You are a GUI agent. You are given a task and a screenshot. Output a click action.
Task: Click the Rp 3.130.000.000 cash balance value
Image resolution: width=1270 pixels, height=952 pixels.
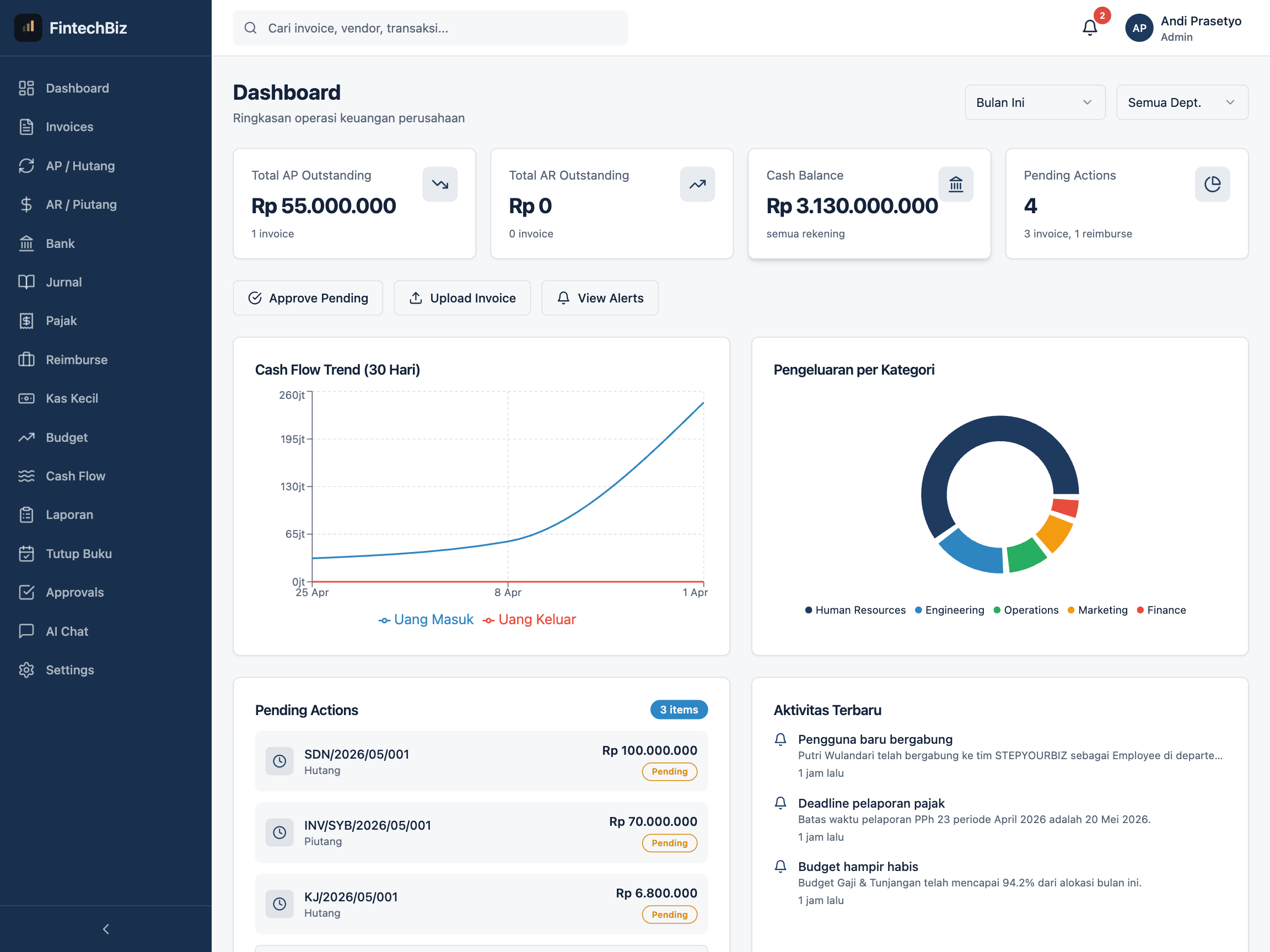(852, 206)
